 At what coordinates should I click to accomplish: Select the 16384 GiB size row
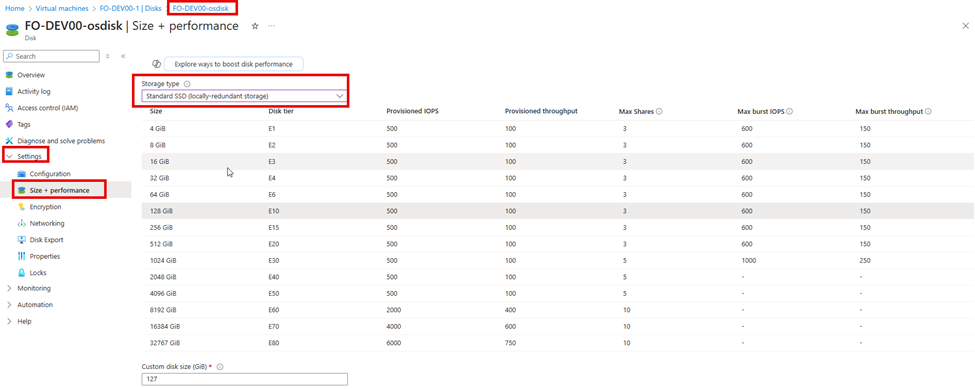point(558,326)
